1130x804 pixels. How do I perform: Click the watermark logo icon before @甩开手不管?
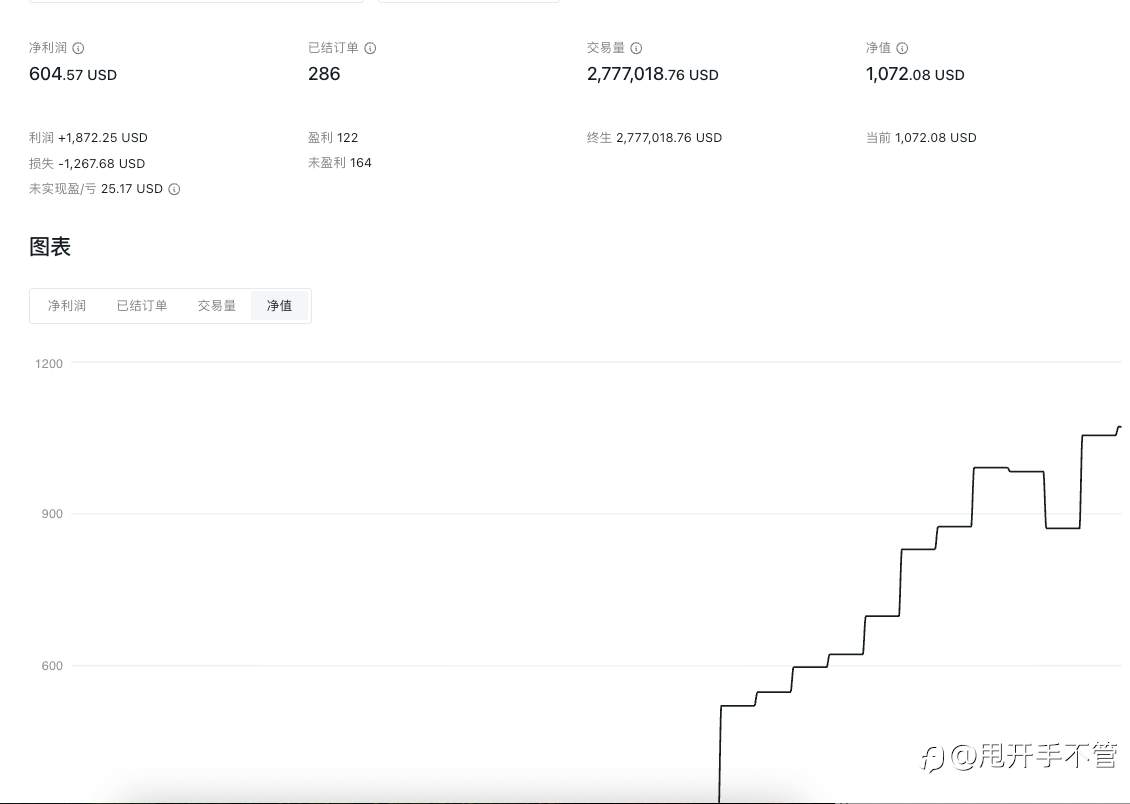coord(932,758)
